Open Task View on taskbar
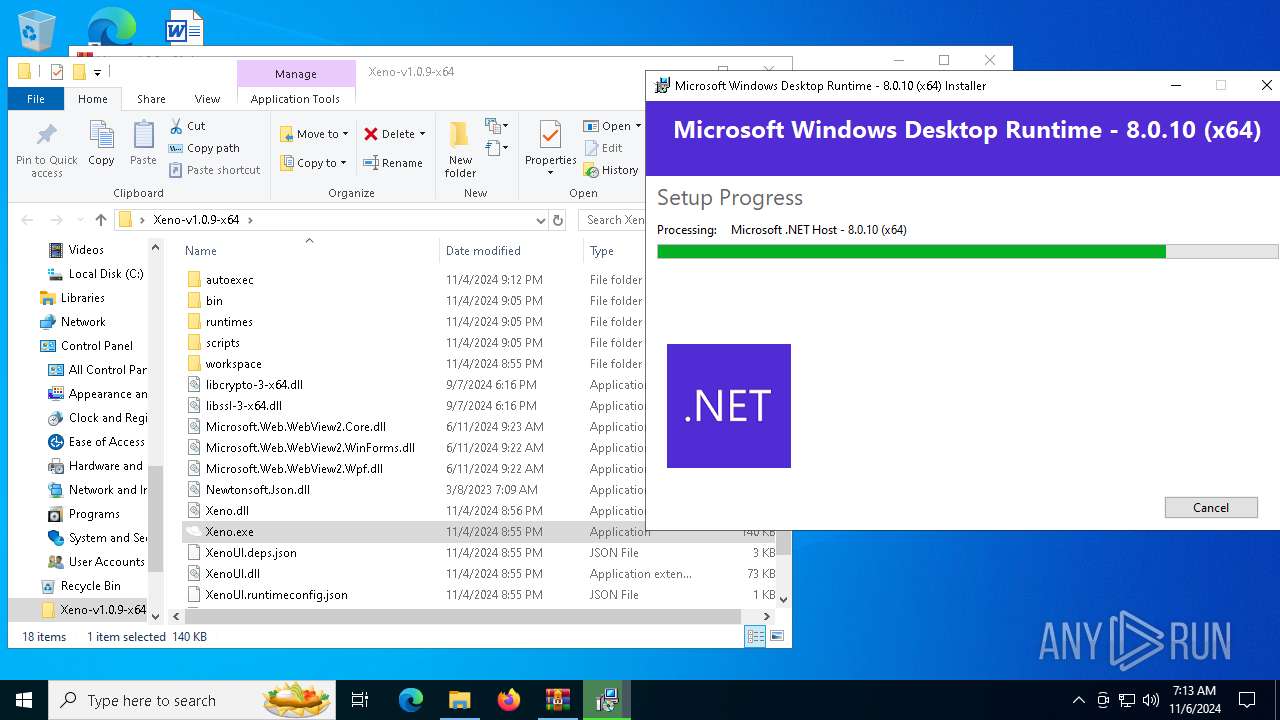The width and height of the screenshot is (1280, 720). (x=360, y=700)
